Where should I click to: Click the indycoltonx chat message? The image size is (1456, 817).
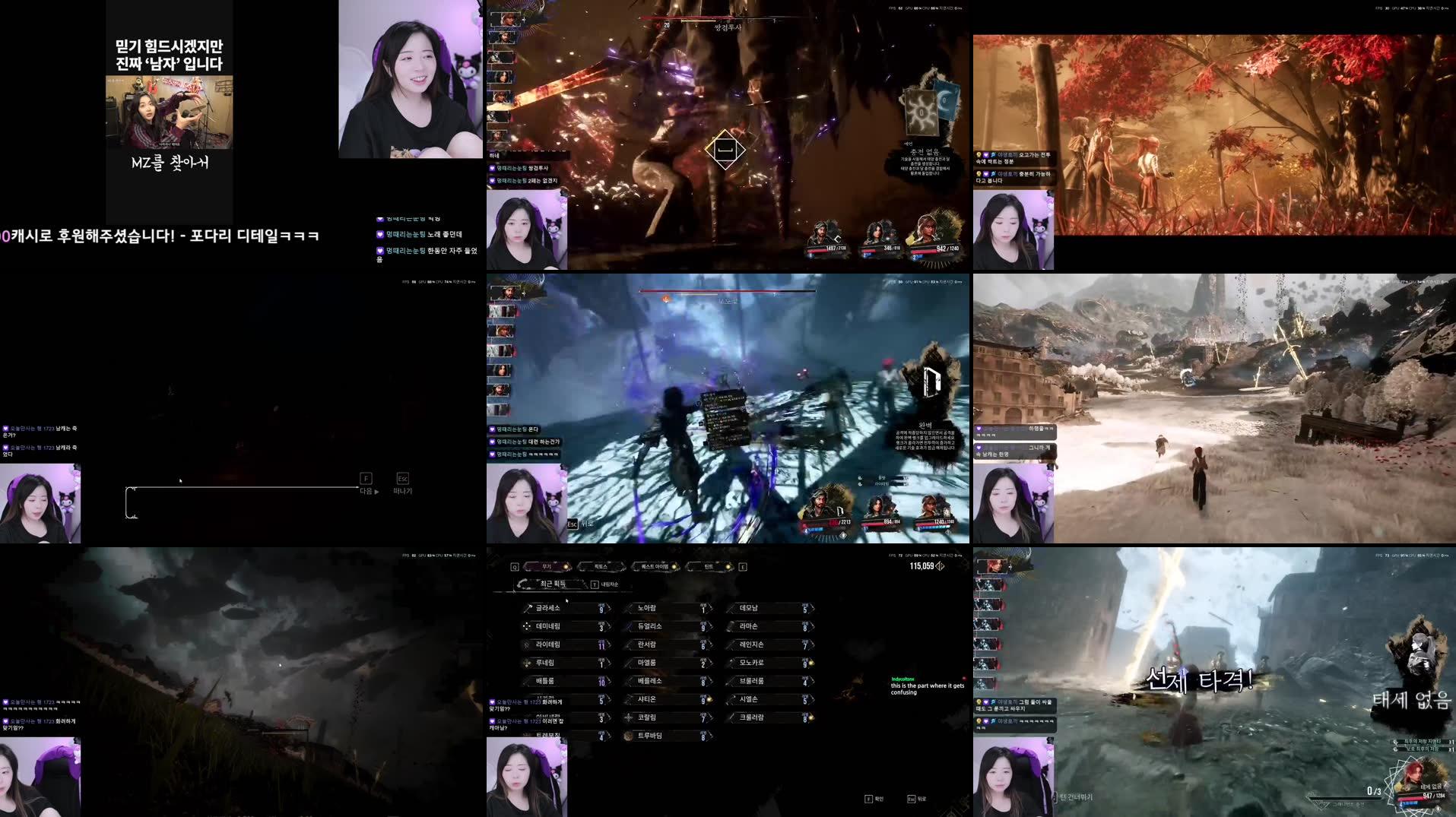pos(928,686)
